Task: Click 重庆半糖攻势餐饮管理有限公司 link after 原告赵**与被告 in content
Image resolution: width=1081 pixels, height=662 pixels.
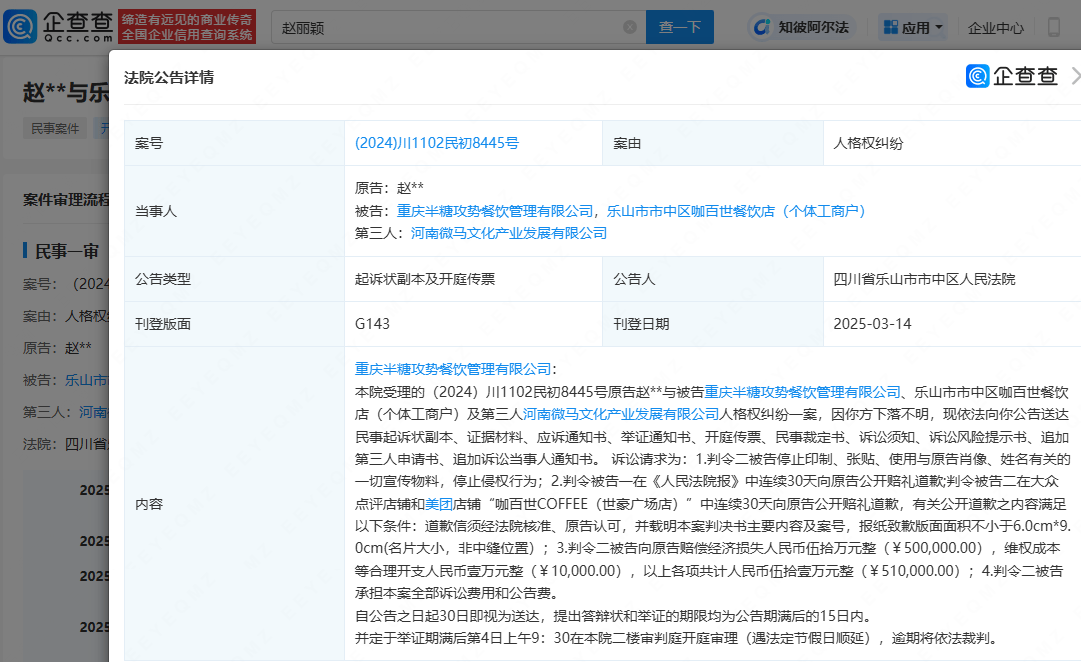Action: tap(802, 392)
